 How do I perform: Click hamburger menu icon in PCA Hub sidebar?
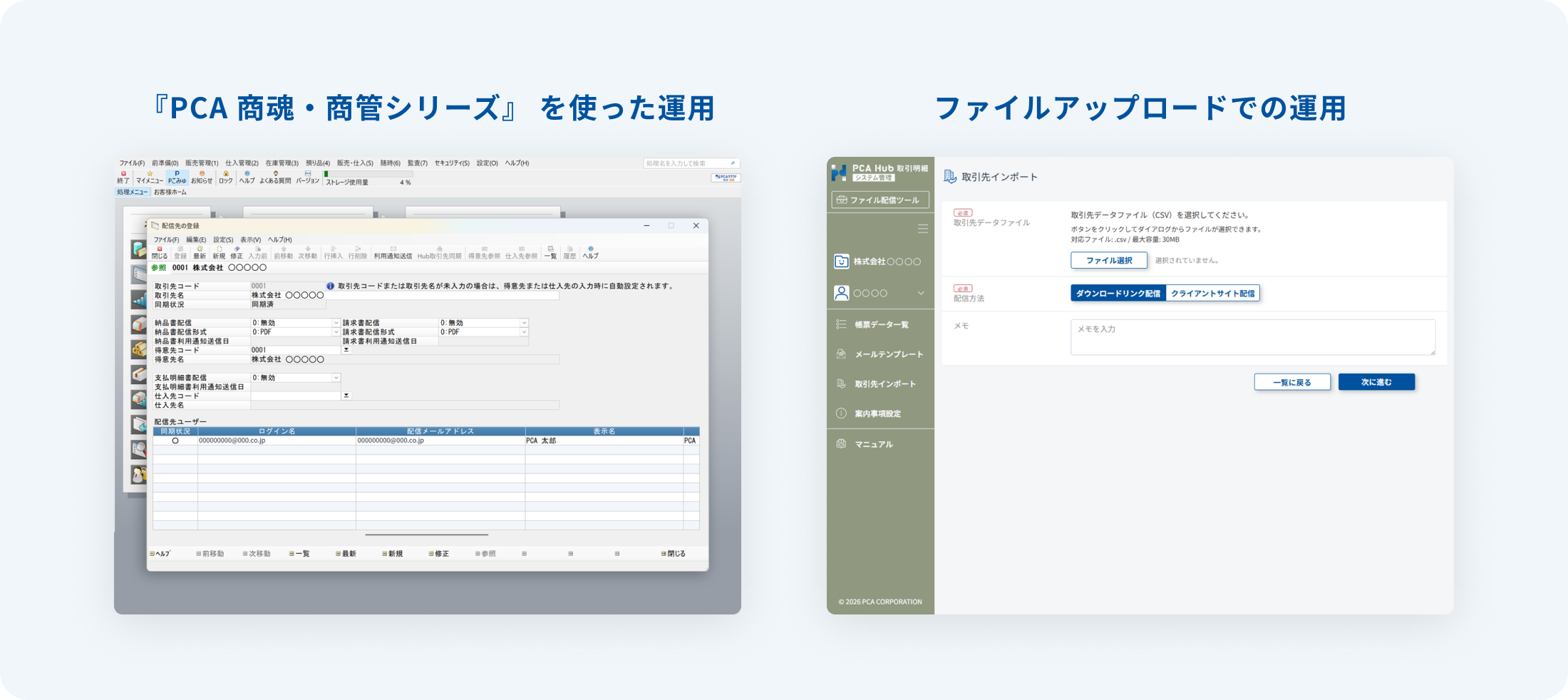coord(923,229)
